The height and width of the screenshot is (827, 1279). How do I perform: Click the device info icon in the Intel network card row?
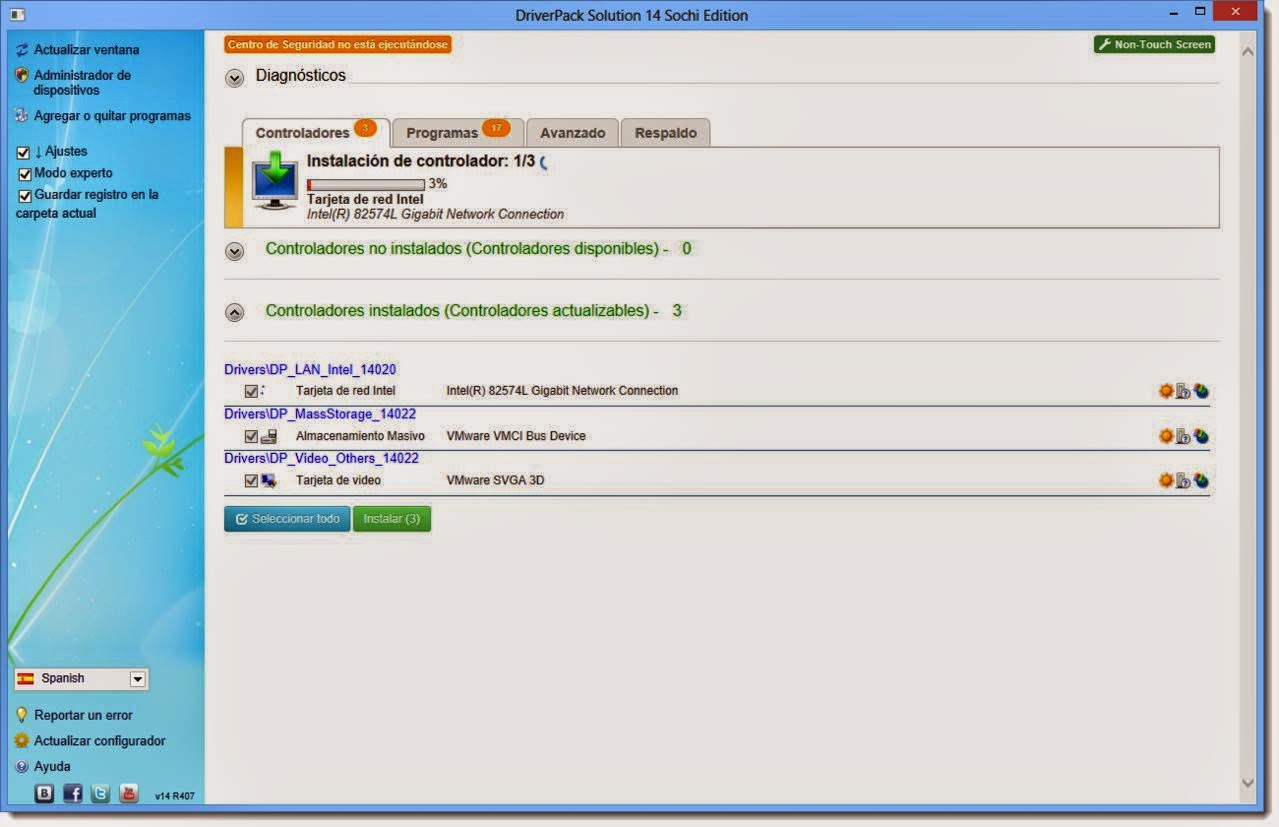[1183, 391]
